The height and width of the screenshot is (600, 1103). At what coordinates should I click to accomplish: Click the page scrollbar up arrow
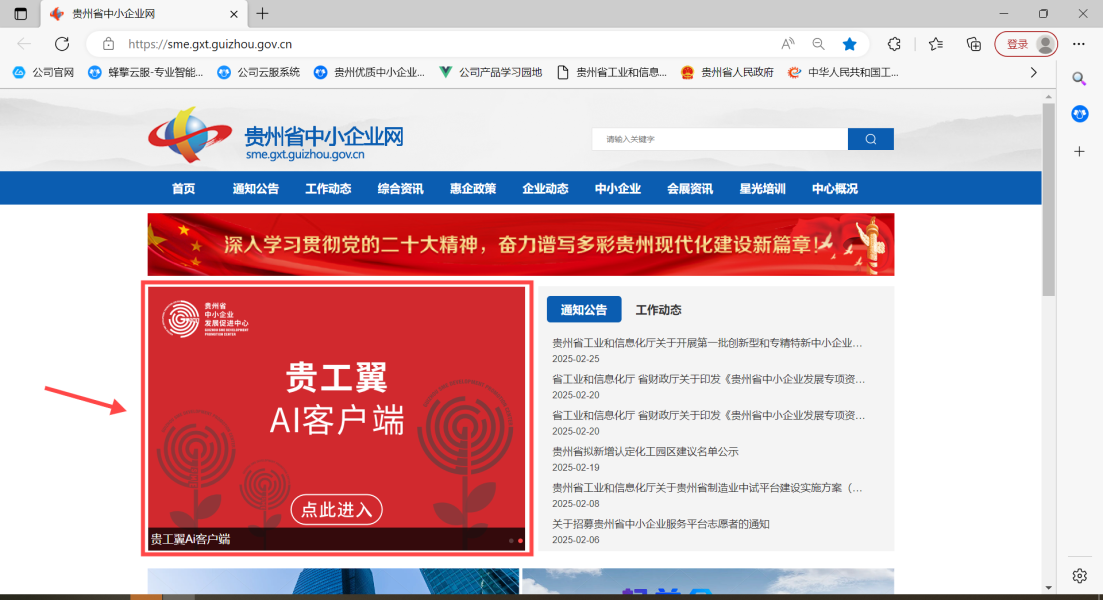coord(1049,96)
